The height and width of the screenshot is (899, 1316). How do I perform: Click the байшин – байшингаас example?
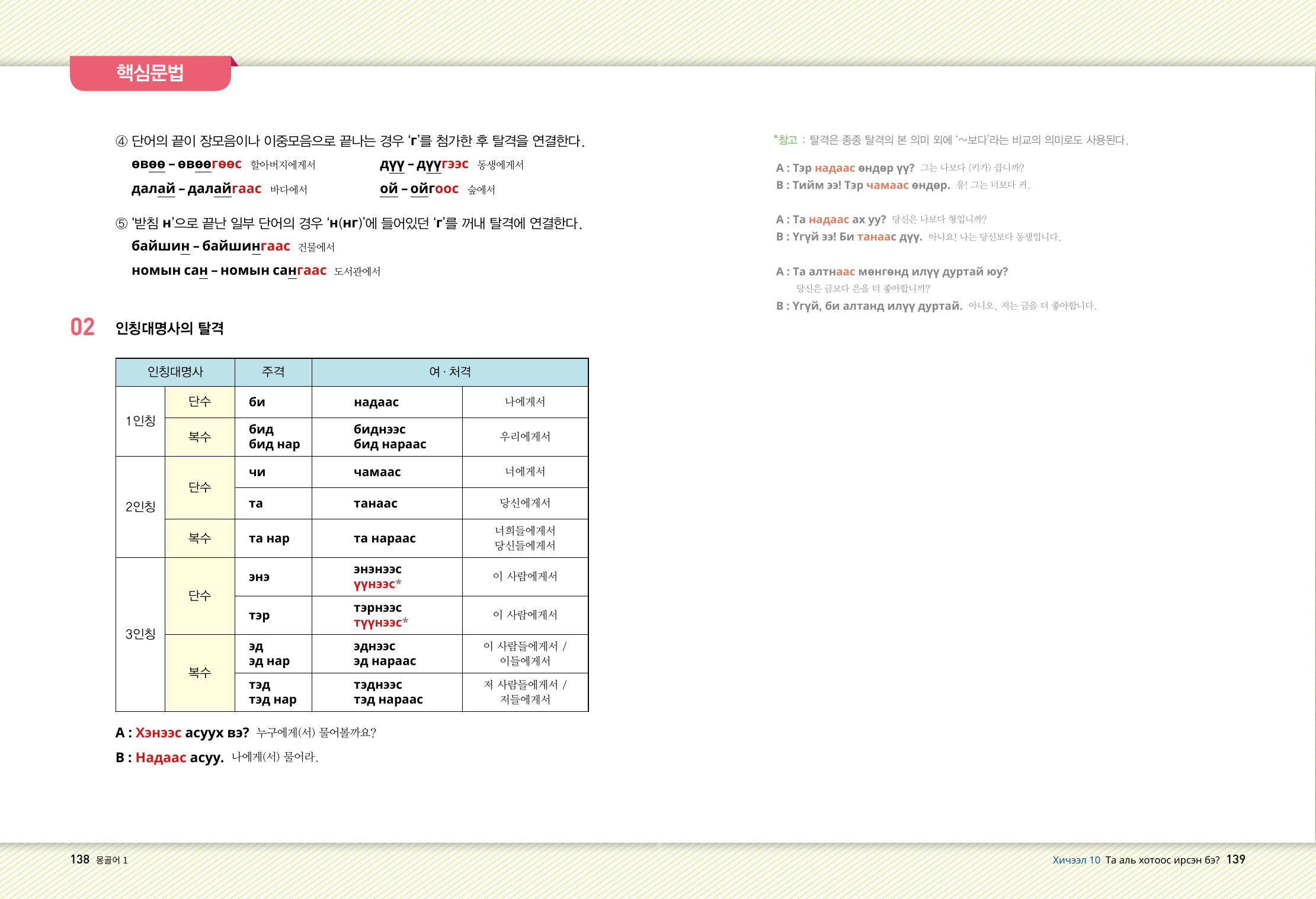pyautogui.click(x=210, y=246)
